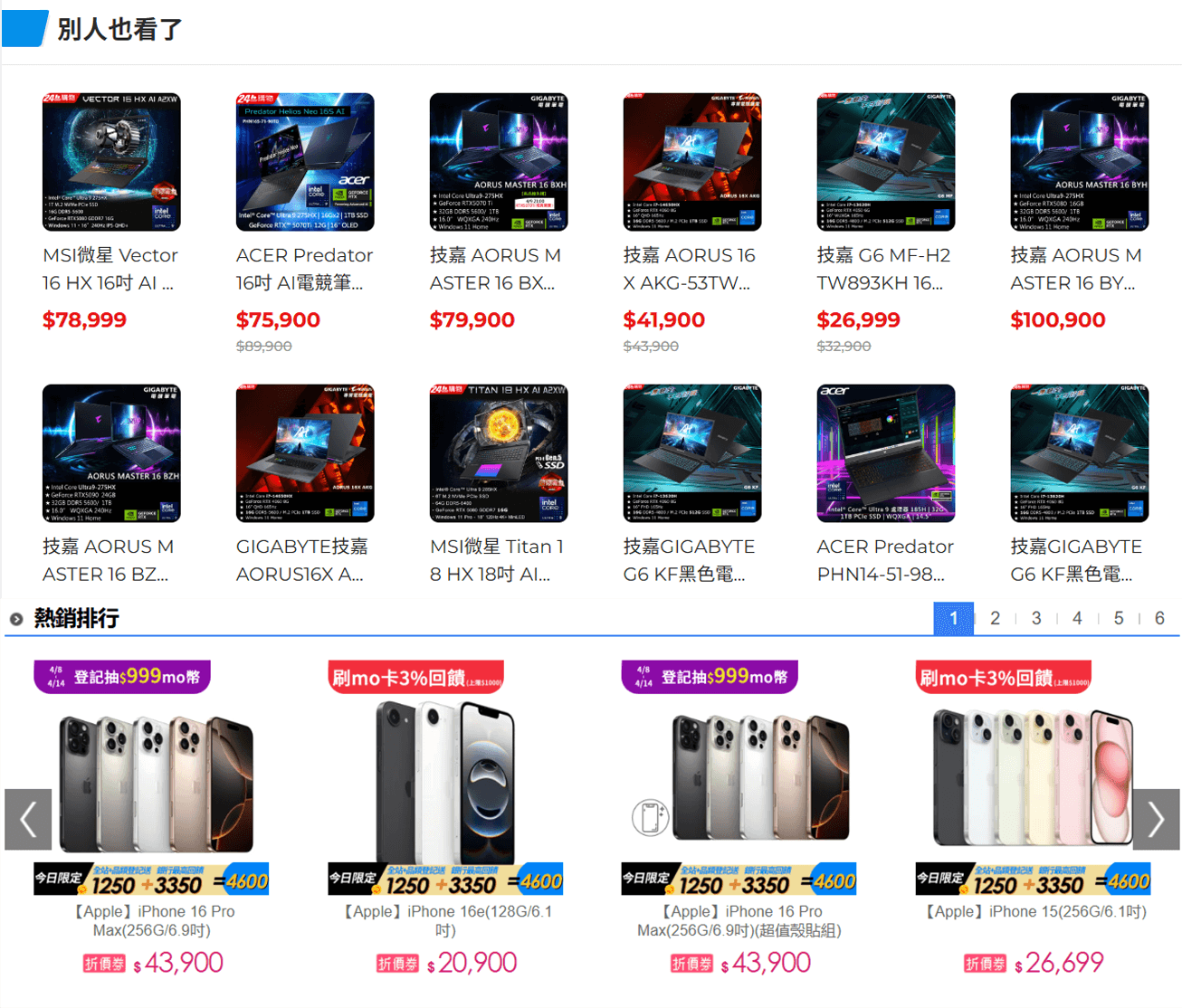The image size is (1182, 1008).
Task: Select ranking page 4
Action: 1077,618
